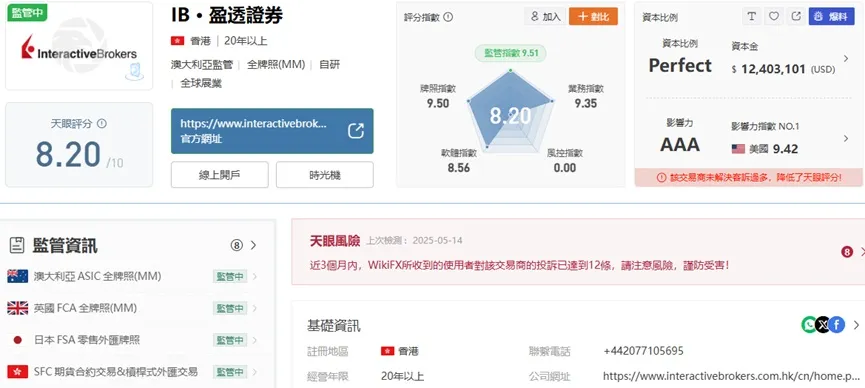Click the 軟體指數 8.56 value
Image resolution: width=865 pixels, height=388 pixels.
click(x=458, y=168)
